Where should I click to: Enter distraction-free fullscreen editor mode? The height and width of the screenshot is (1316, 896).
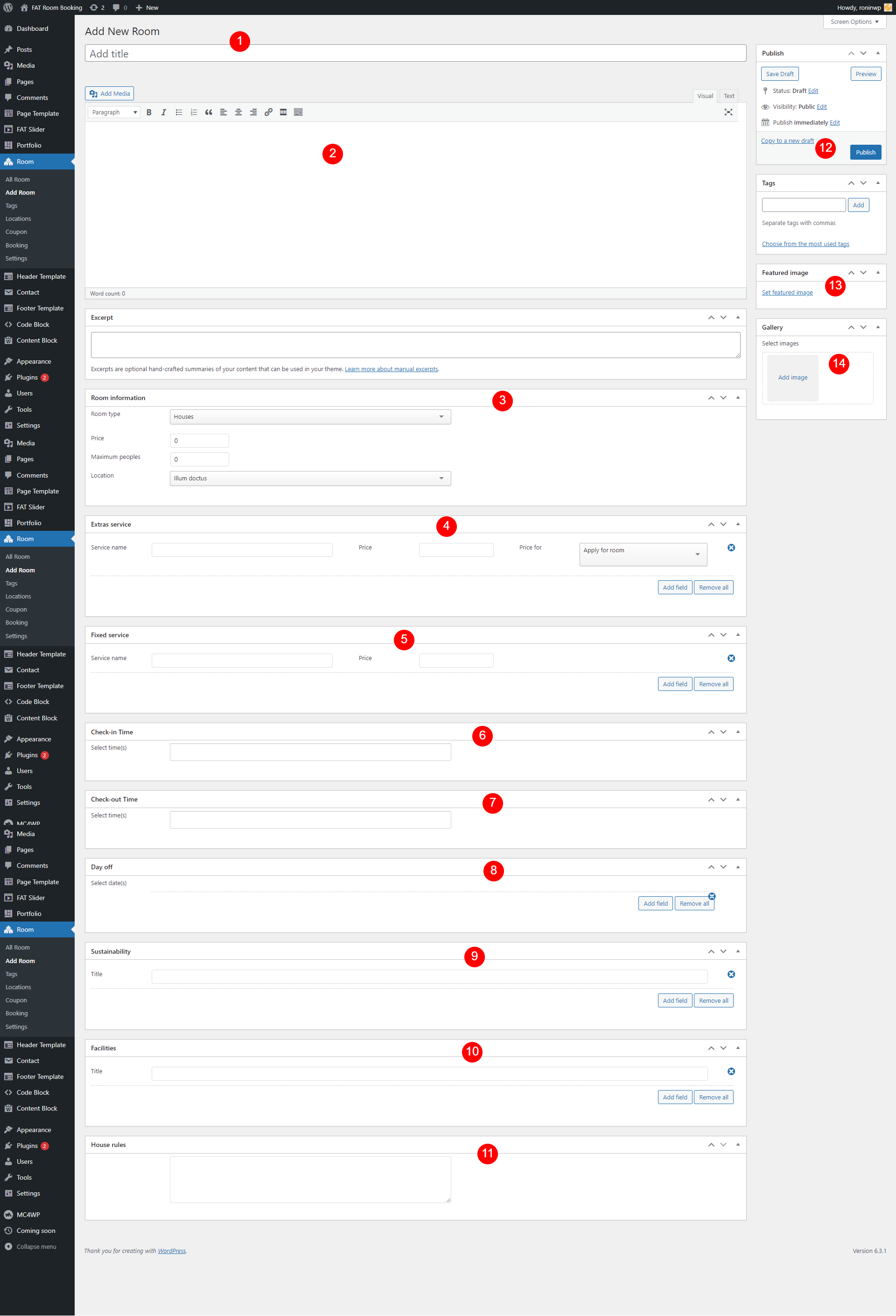point(728,112)
